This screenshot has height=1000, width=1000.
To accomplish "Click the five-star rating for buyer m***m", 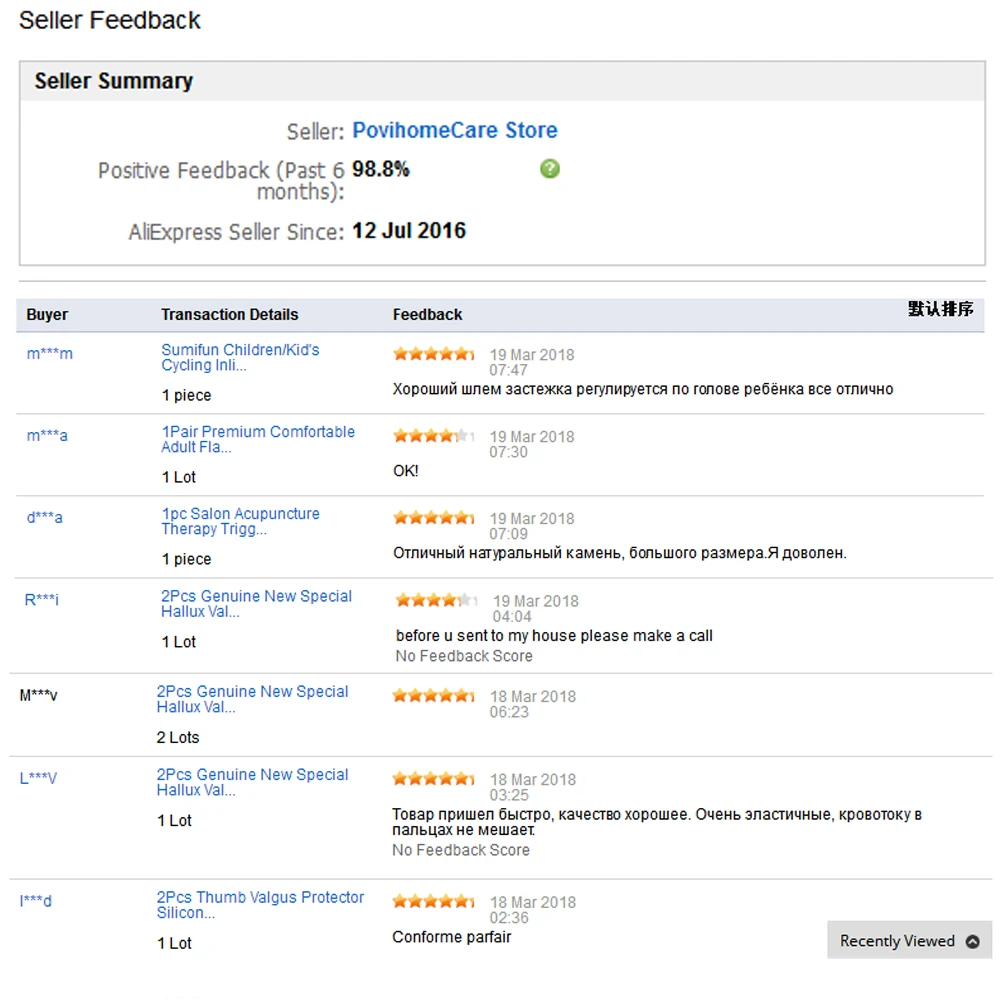I will tap(434, 354).
